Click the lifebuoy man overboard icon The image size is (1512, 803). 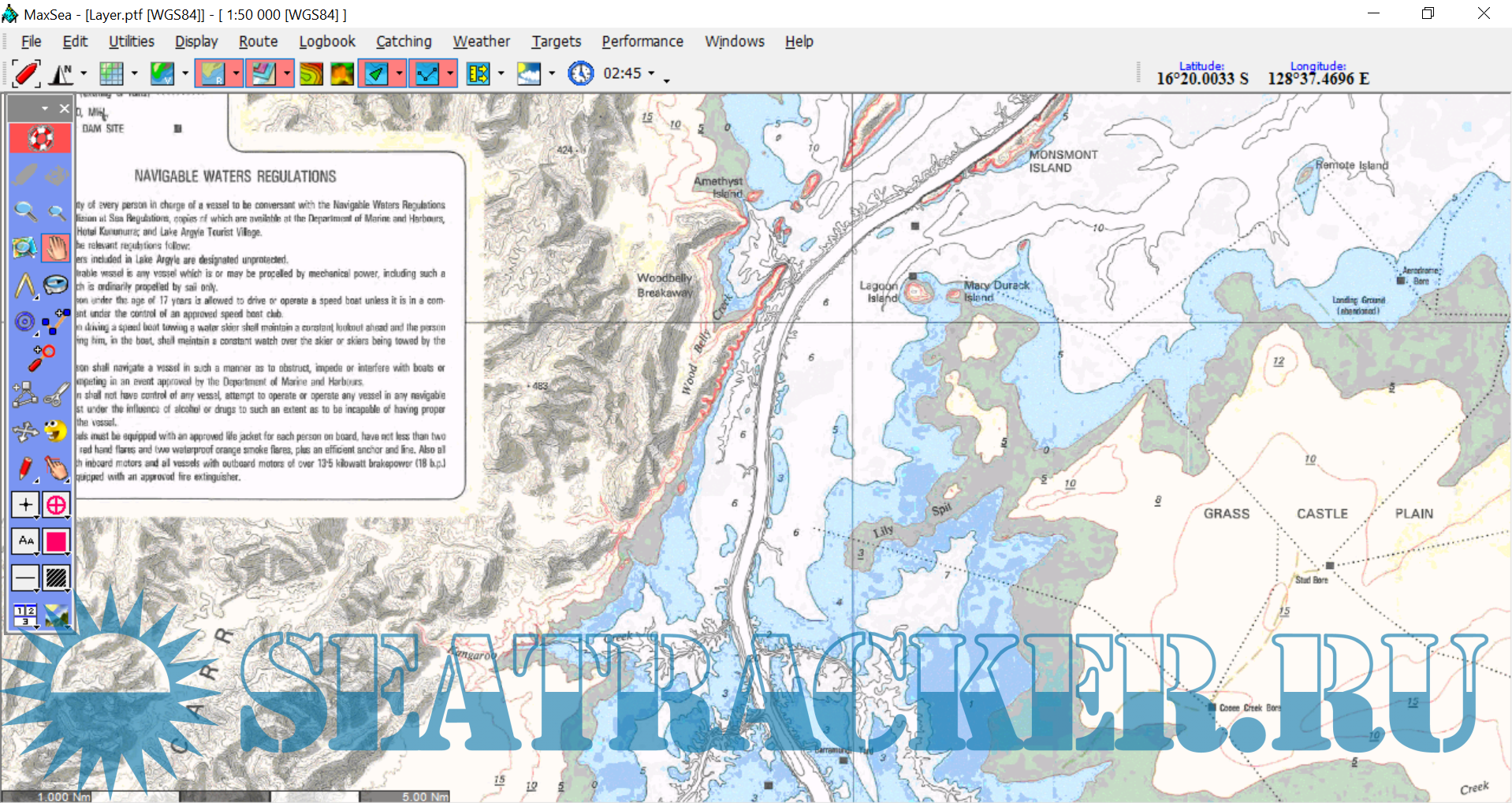(x=40, y=139)
